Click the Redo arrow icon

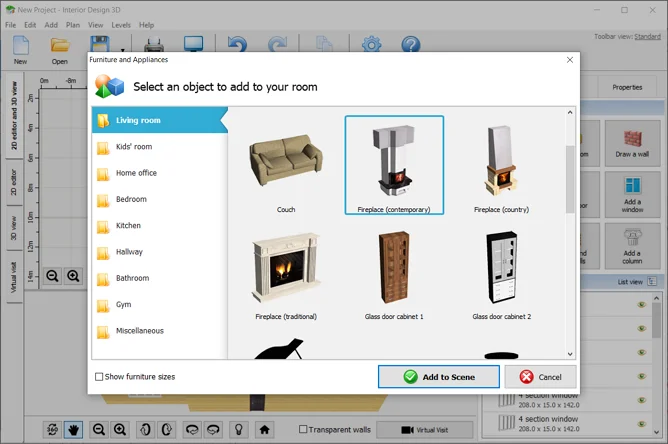(x=277, y=44)
